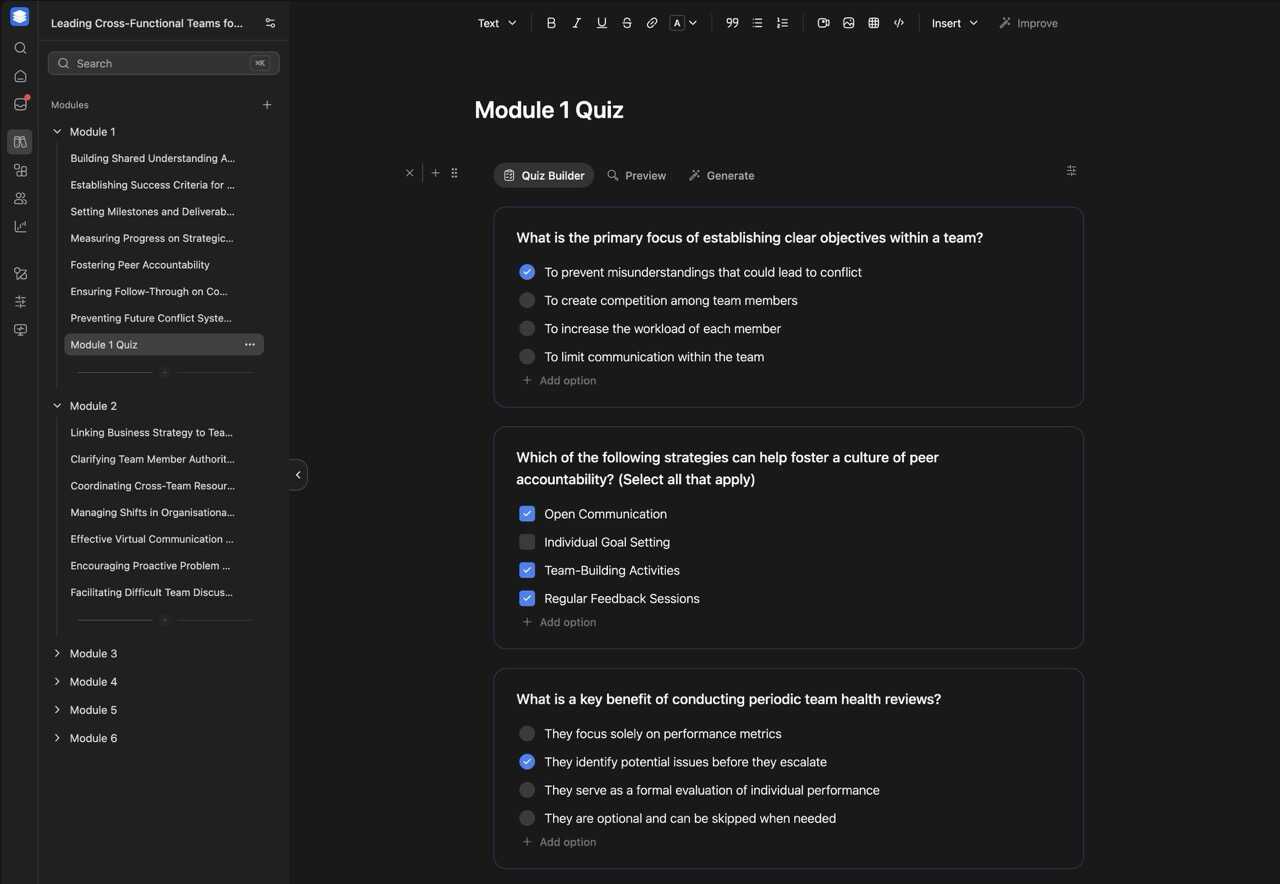This screenshot has width=1280, height=884.
Task: Insert a blockquote from the toolbar
Action: coord(732,23)
